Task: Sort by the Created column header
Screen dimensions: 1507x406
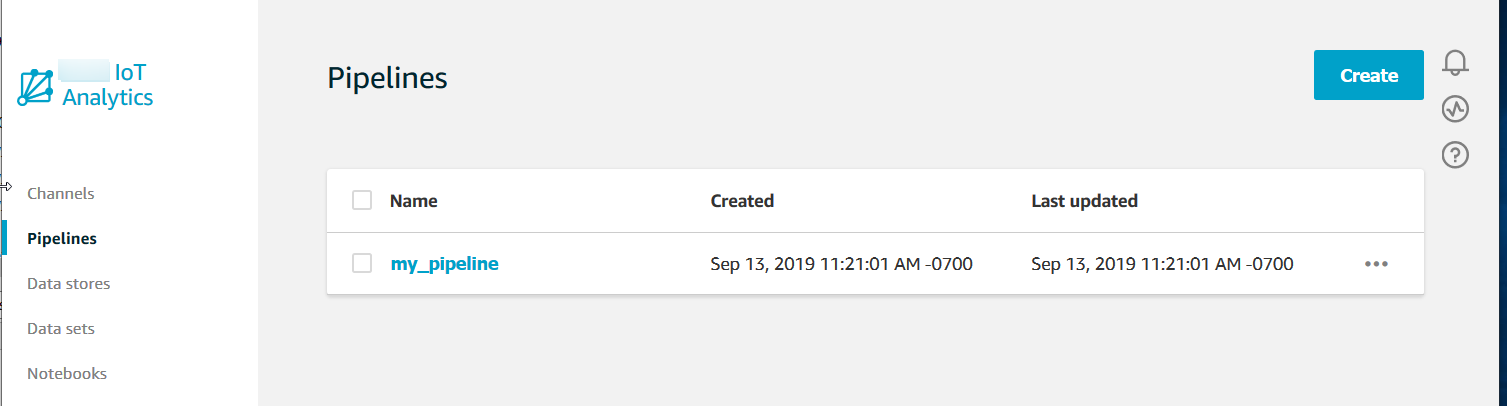Action: [x=742, y=201]
